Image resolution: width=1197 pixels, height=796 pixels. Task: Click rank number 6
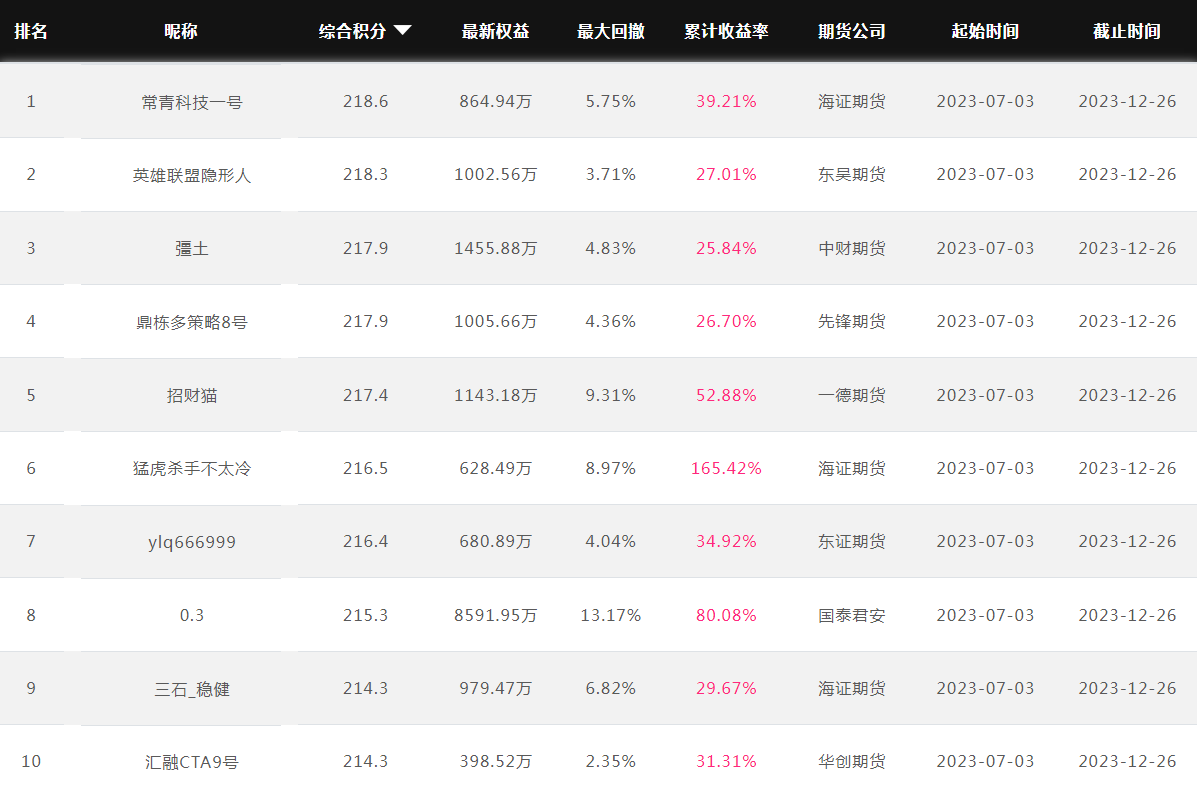point(31,469)
